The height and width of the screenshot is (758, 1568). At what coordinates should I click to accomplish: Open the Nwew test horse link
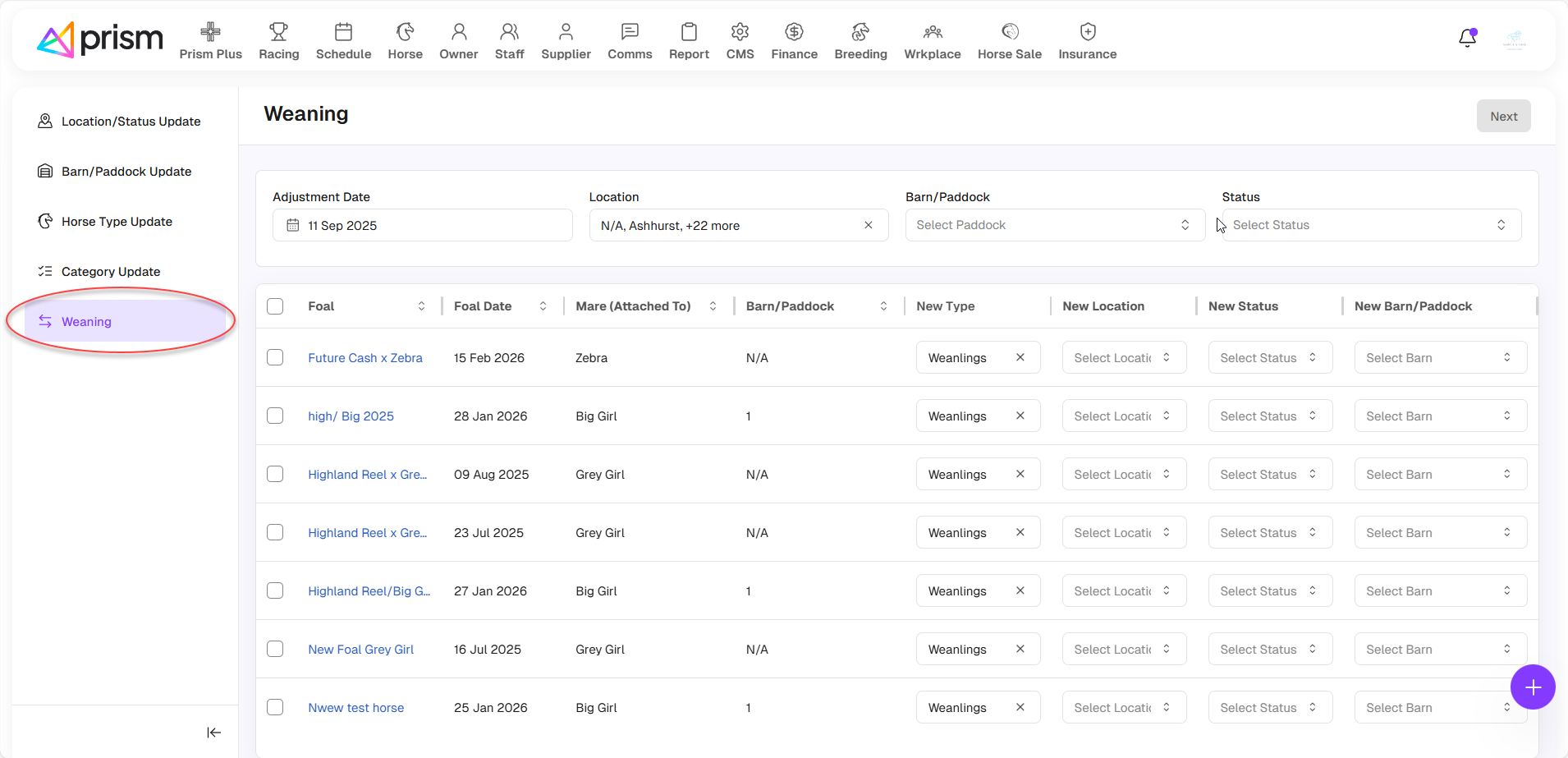(x=355, y=708)
